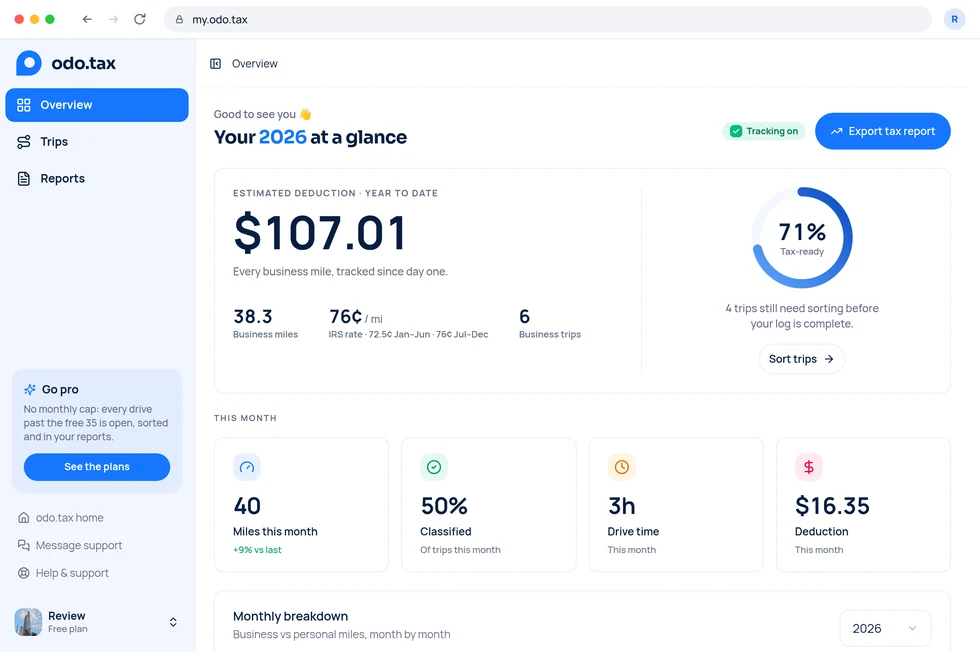This screenshot has height=652, width=980.
Task: Click the Go pro sparkle icon
Action: 29,389
